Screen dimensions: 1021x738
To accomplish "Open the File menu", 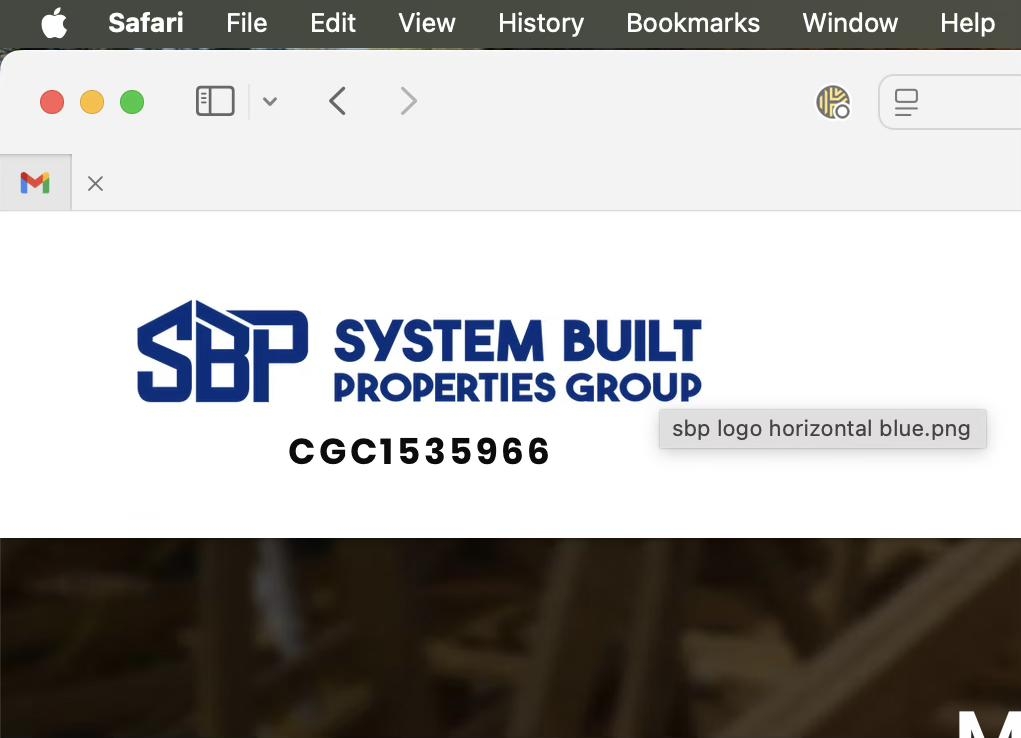I will pyautogui.click(x=247, y=23).
